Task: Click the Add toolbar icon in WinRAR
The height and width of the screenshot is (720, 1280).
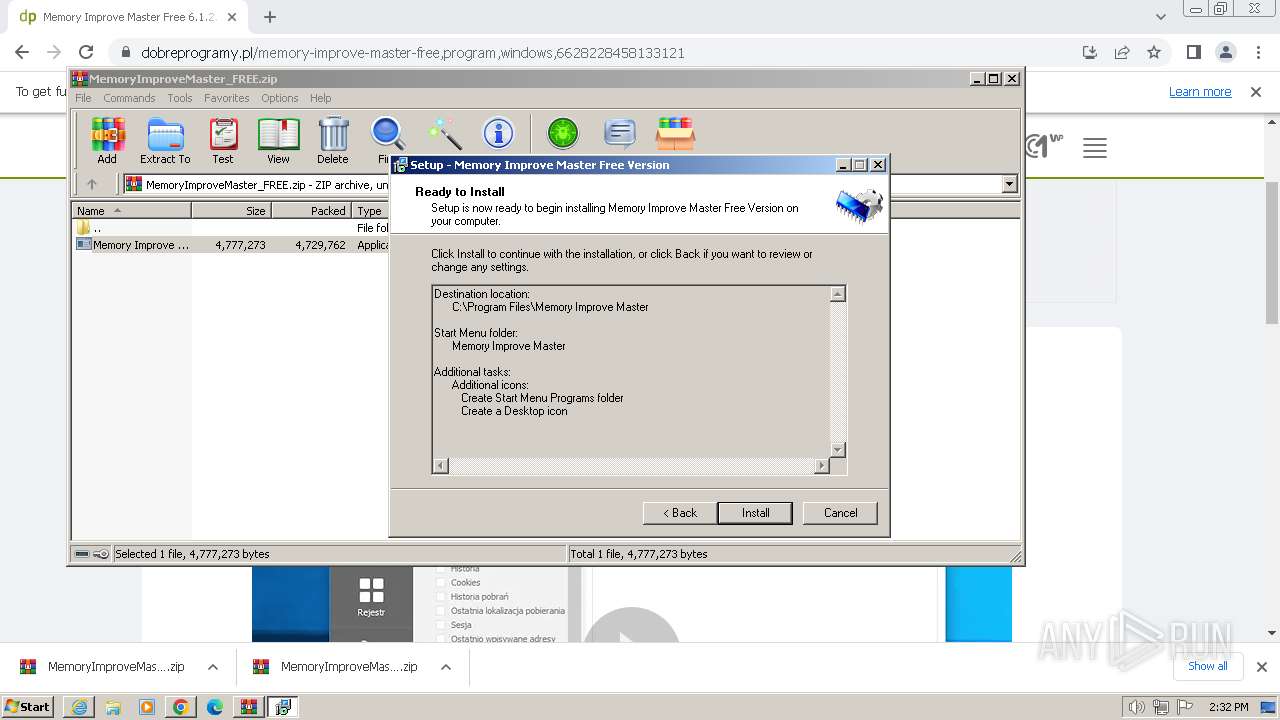Action: click(x=107, y=141)
